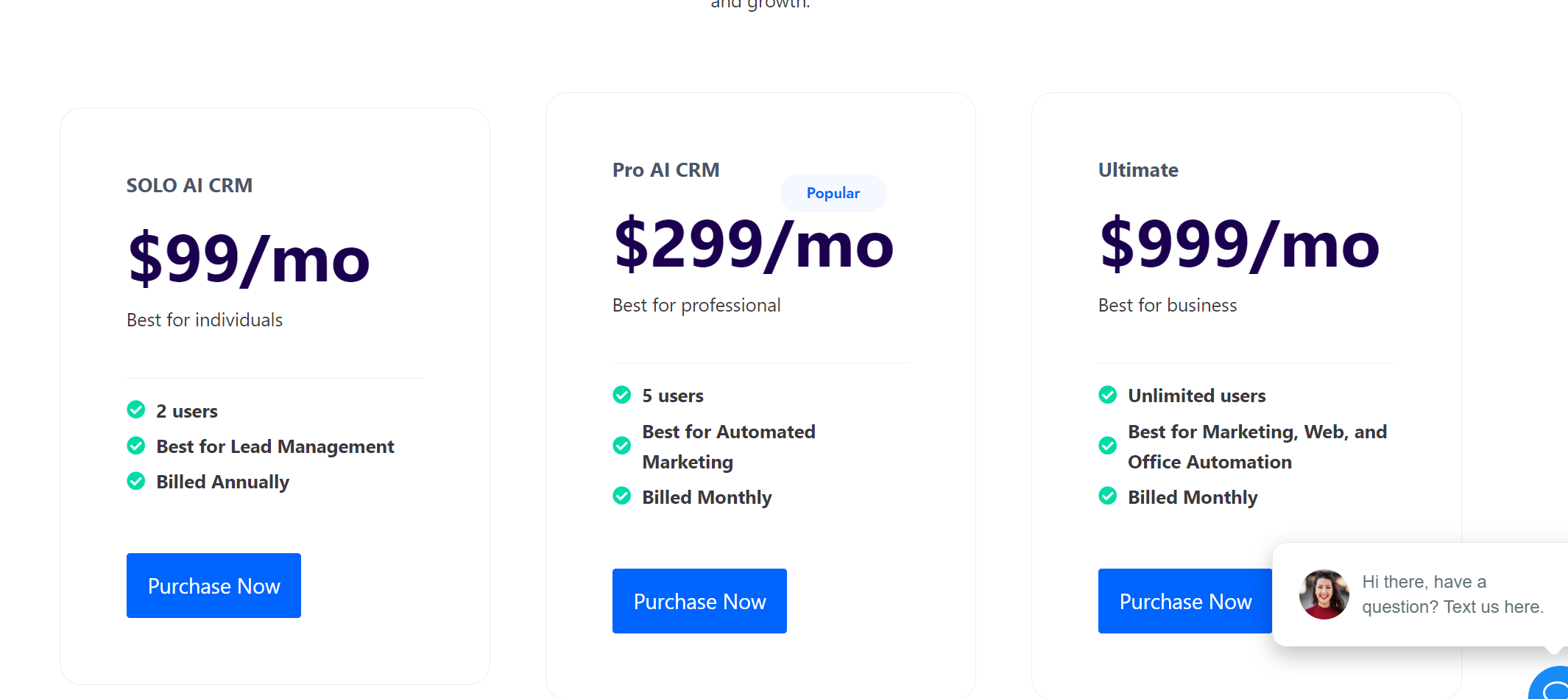Click the SOLO AI CRM plan title
Viewport: 1568px width, 699px height.
pyautogui.click(x=189, y=186)
